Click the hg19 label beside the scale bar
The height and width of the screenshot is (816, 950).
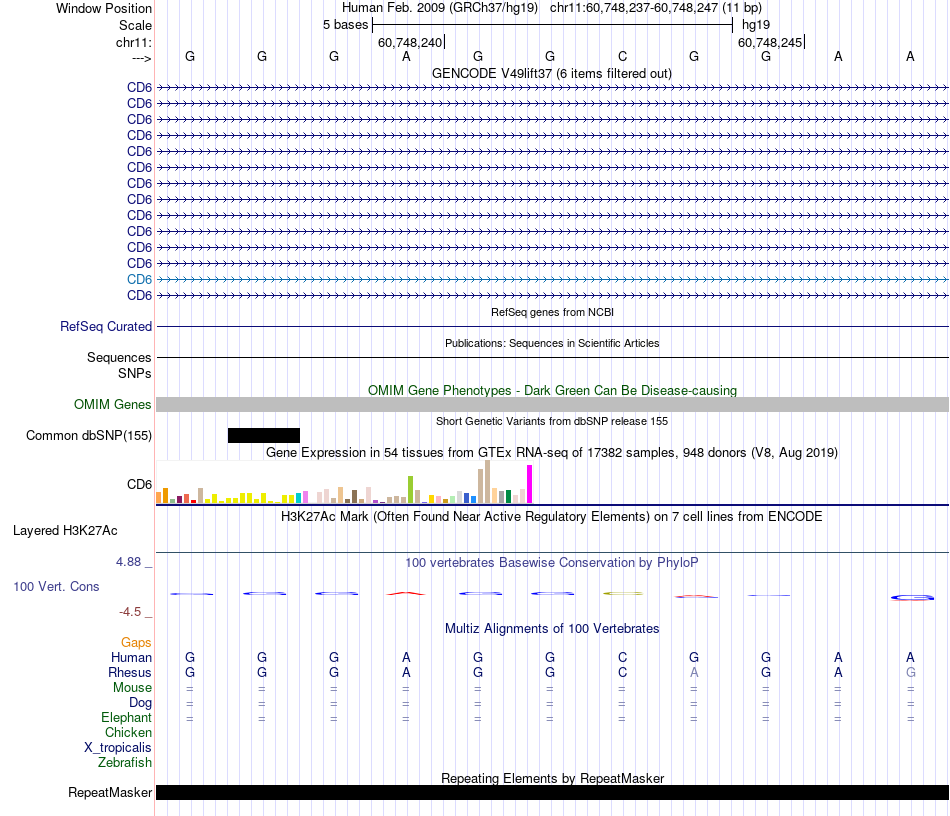756,25
